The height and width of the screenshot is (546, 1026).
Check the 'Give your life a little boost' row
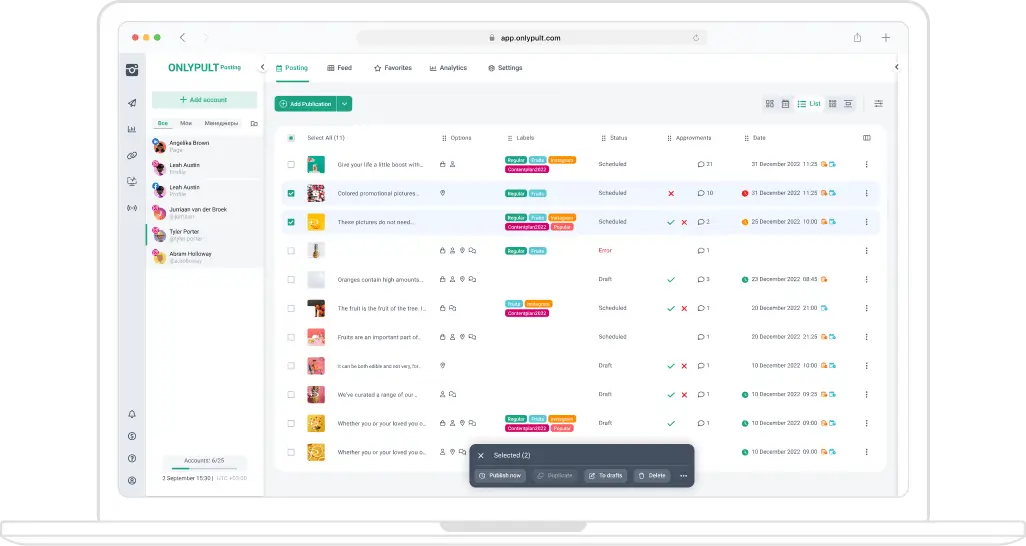(291, 164)
